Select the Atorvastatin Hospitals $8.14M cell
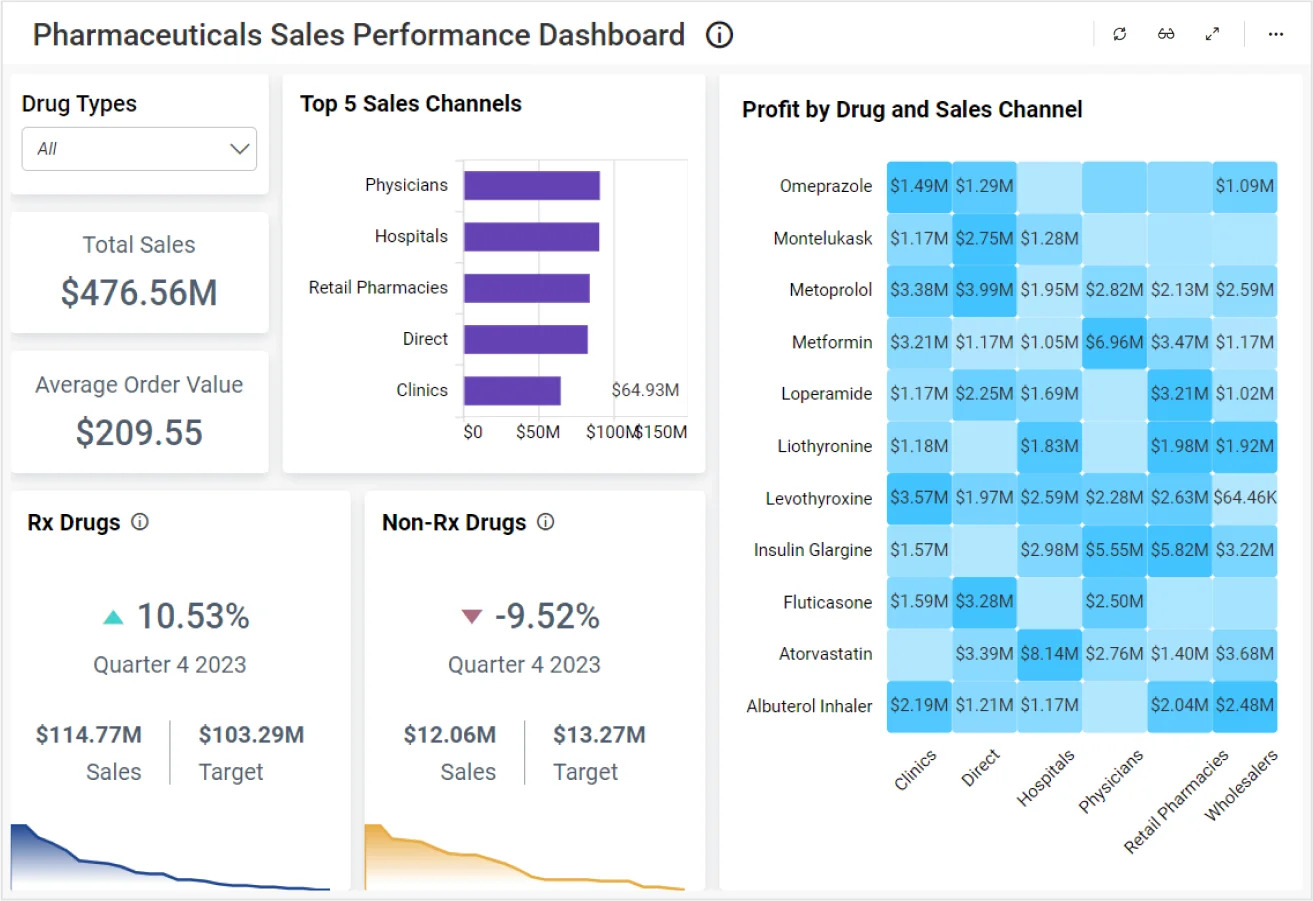 coord(1049,655)
